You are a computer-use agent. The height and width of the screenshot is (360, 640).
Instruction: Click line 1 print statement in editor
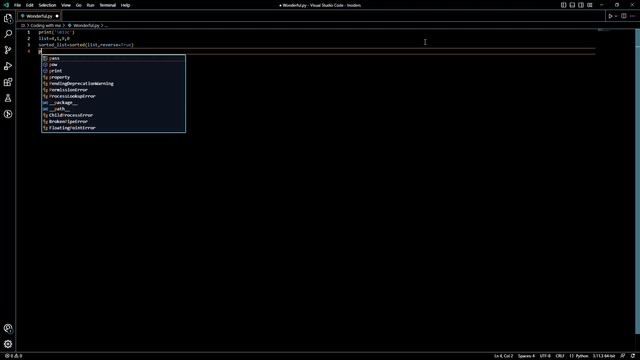coord(56,32)
